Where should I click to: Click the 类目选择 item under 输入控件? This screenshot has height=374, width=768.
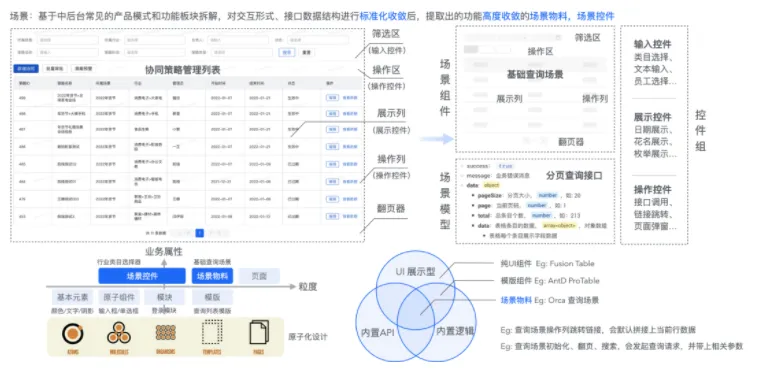653,57
